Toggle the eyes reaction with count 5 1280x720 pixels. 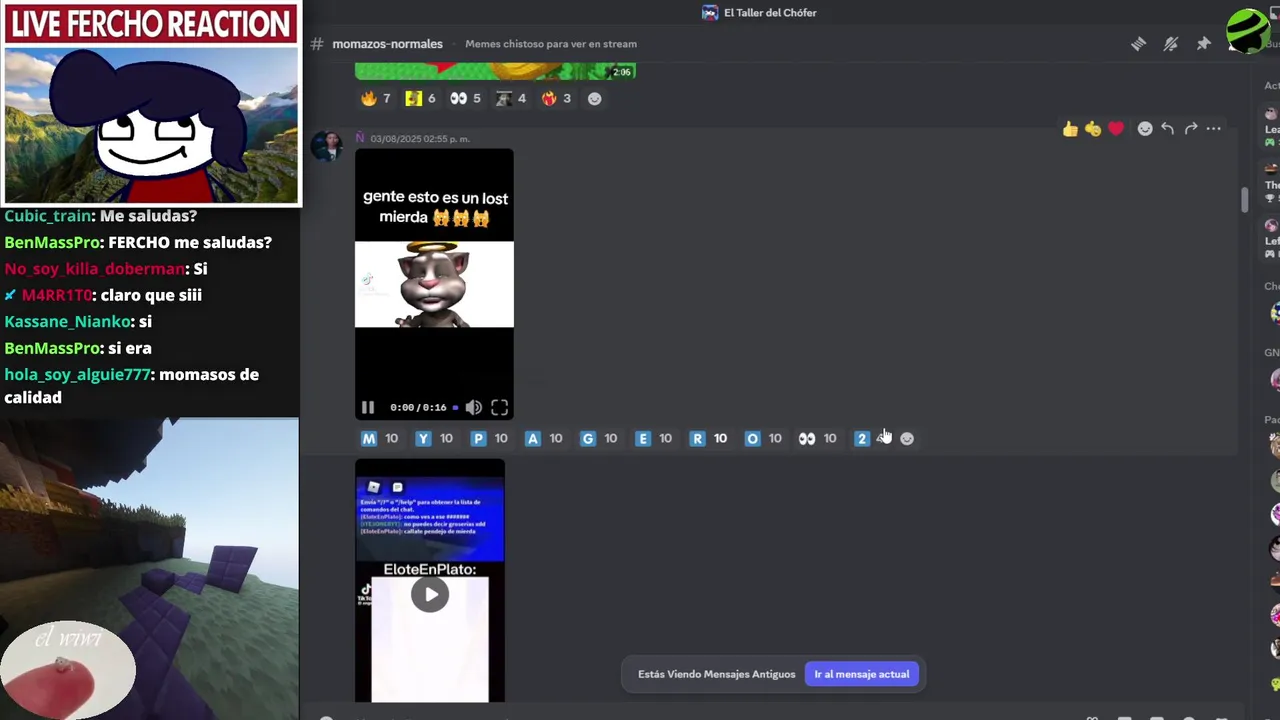tap(466, 98)
